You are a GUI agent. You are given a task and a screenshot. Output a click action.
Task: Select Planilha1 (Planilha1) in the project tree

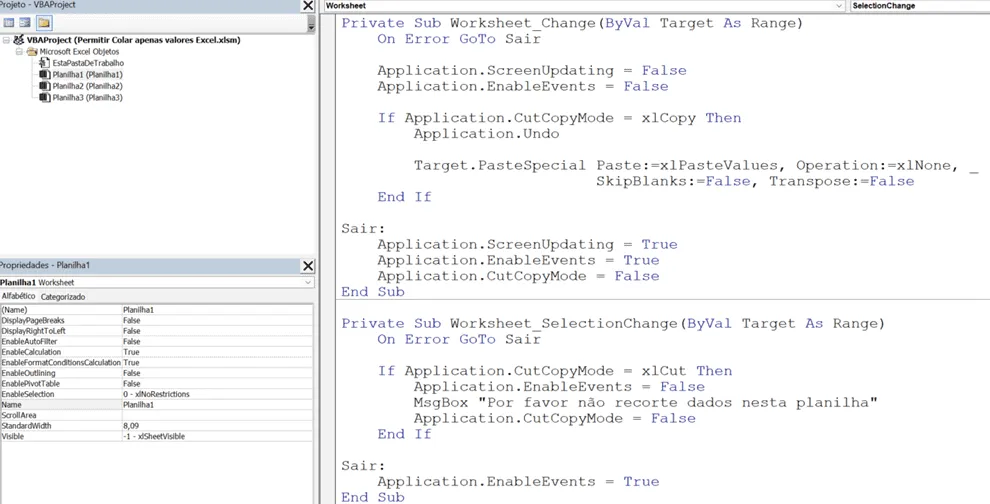point(87,75)
